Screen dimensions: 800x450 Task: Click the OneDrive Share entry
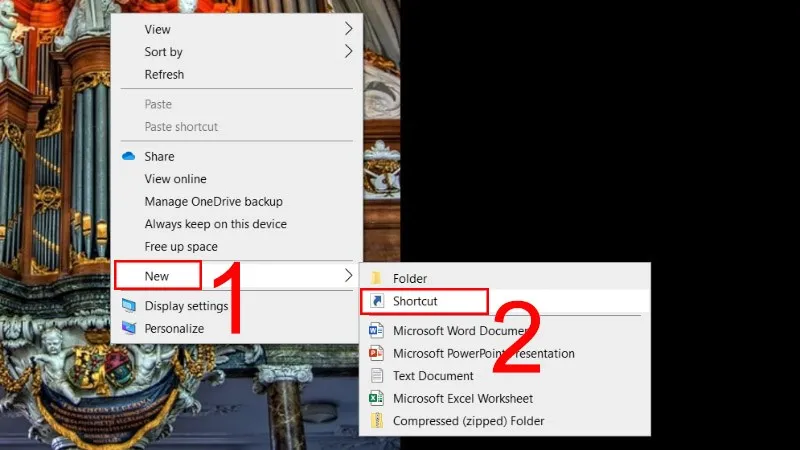[237, 156]
